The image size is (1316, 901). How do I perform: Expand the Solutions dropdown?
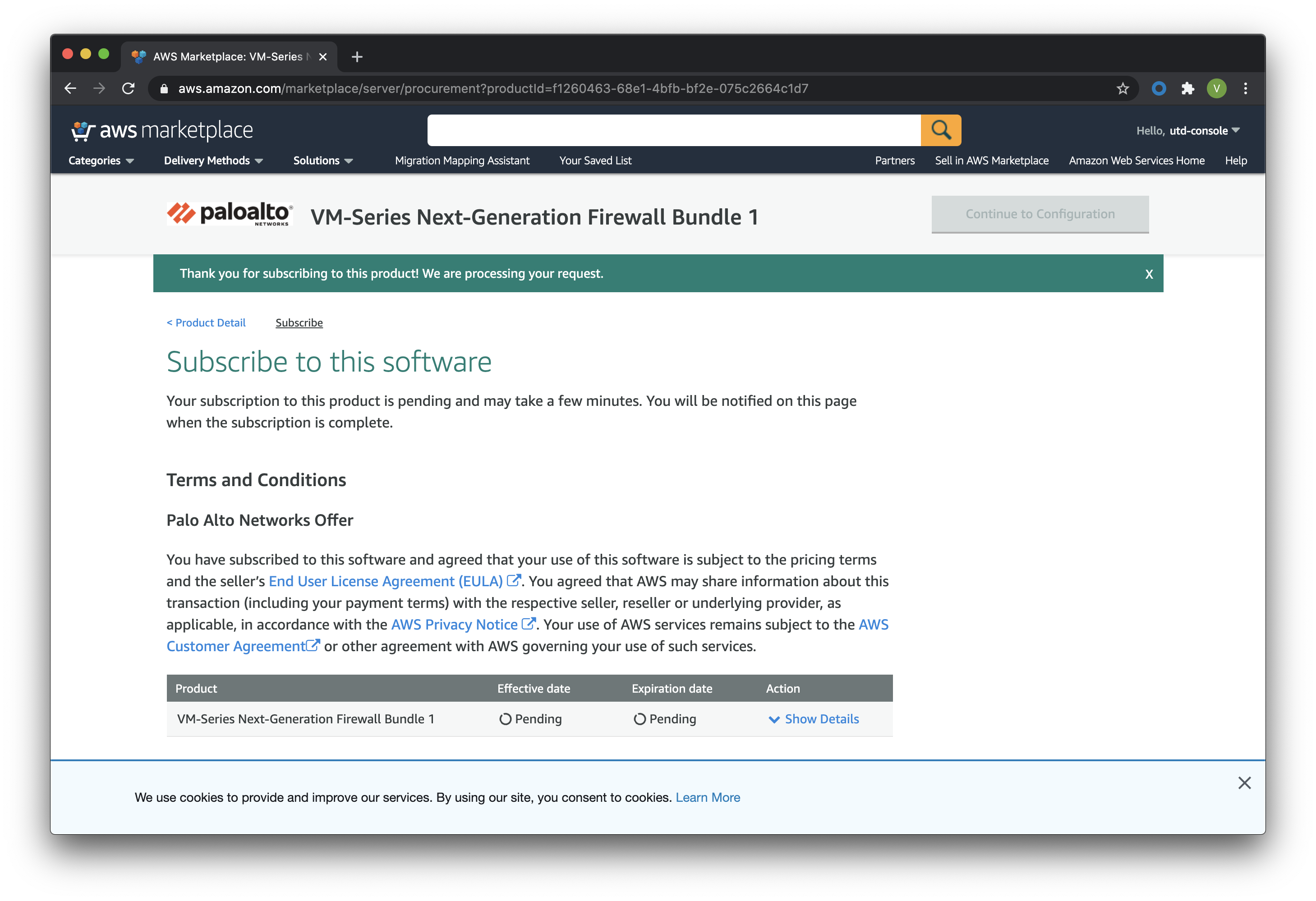click(323, 161)
